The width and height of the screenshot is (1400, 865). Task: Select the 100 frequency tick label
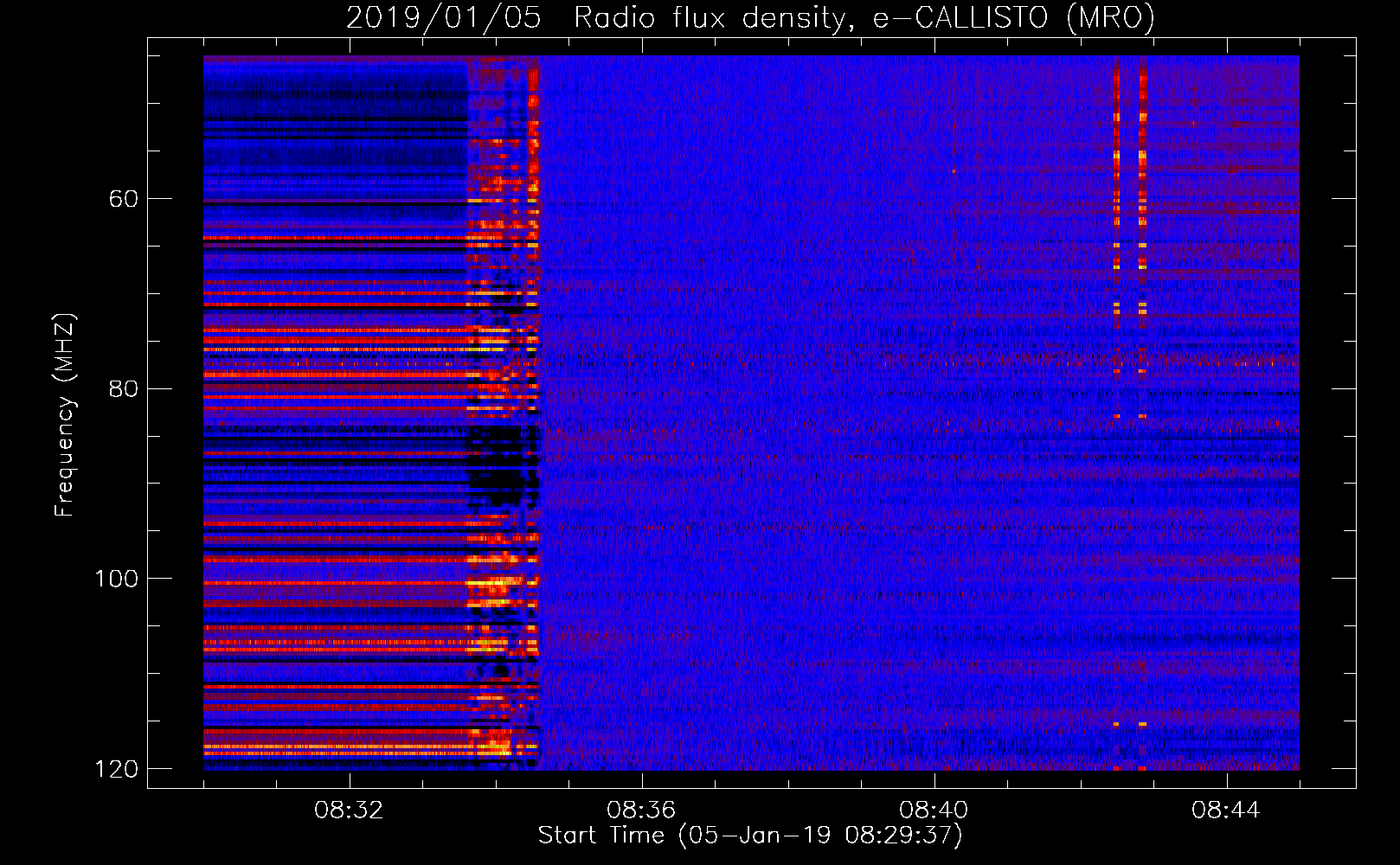point(115,579)
